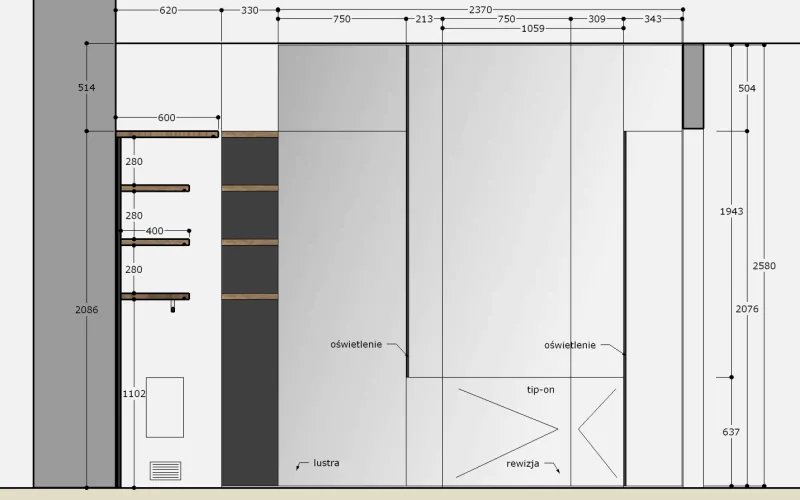Viewport: 800px width, 500px height.
Task: Select the 750 dimension next to 330
Action: (342, 19)
